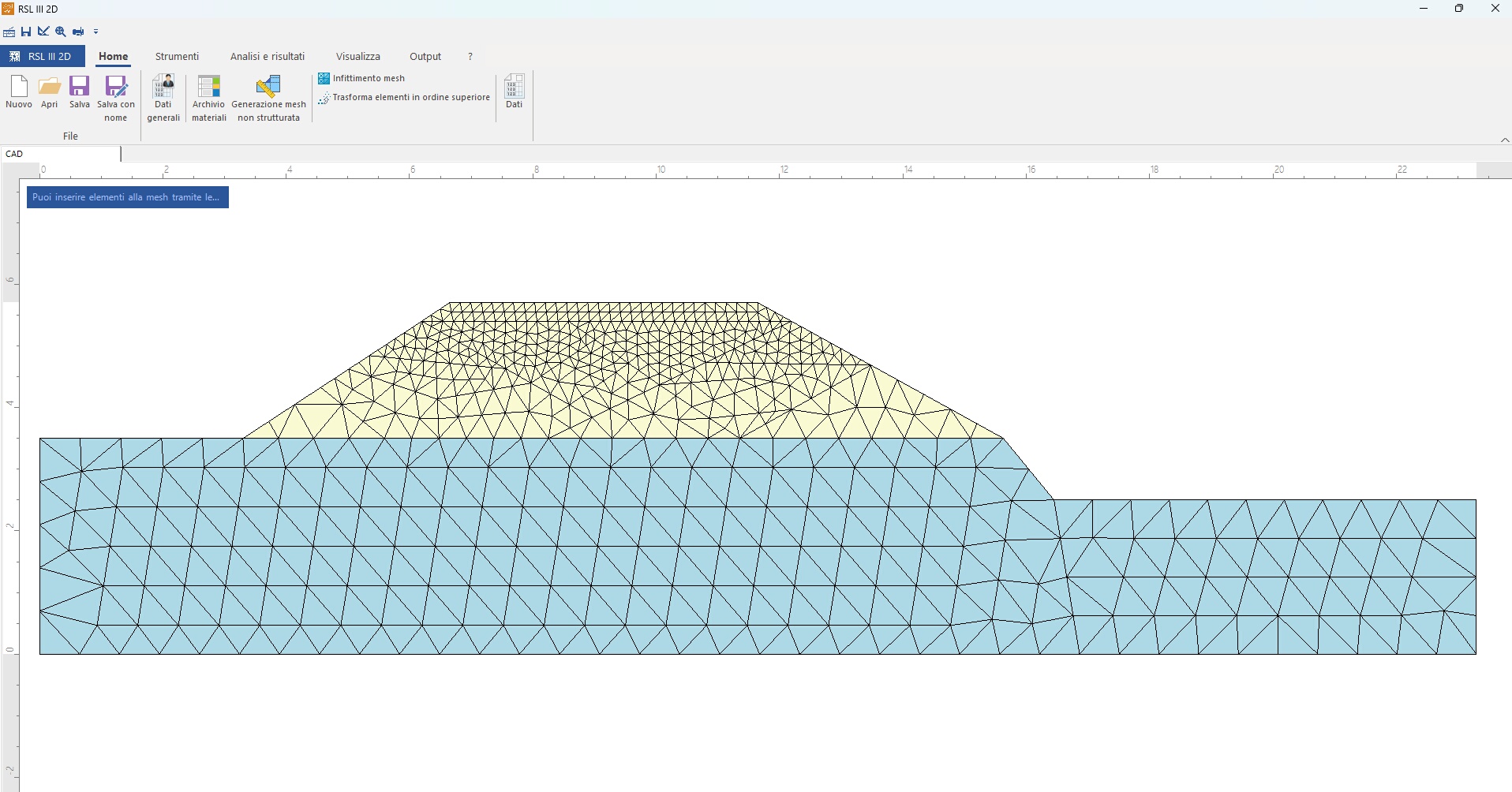Choose Salva con nome
Viewport: 1512px width, 792px height.
(116, 99)
